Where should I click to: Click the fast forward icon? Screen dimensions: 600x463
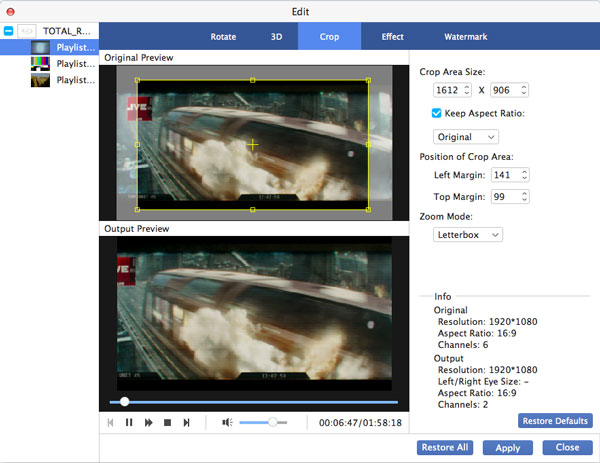[x=148, y=422]
